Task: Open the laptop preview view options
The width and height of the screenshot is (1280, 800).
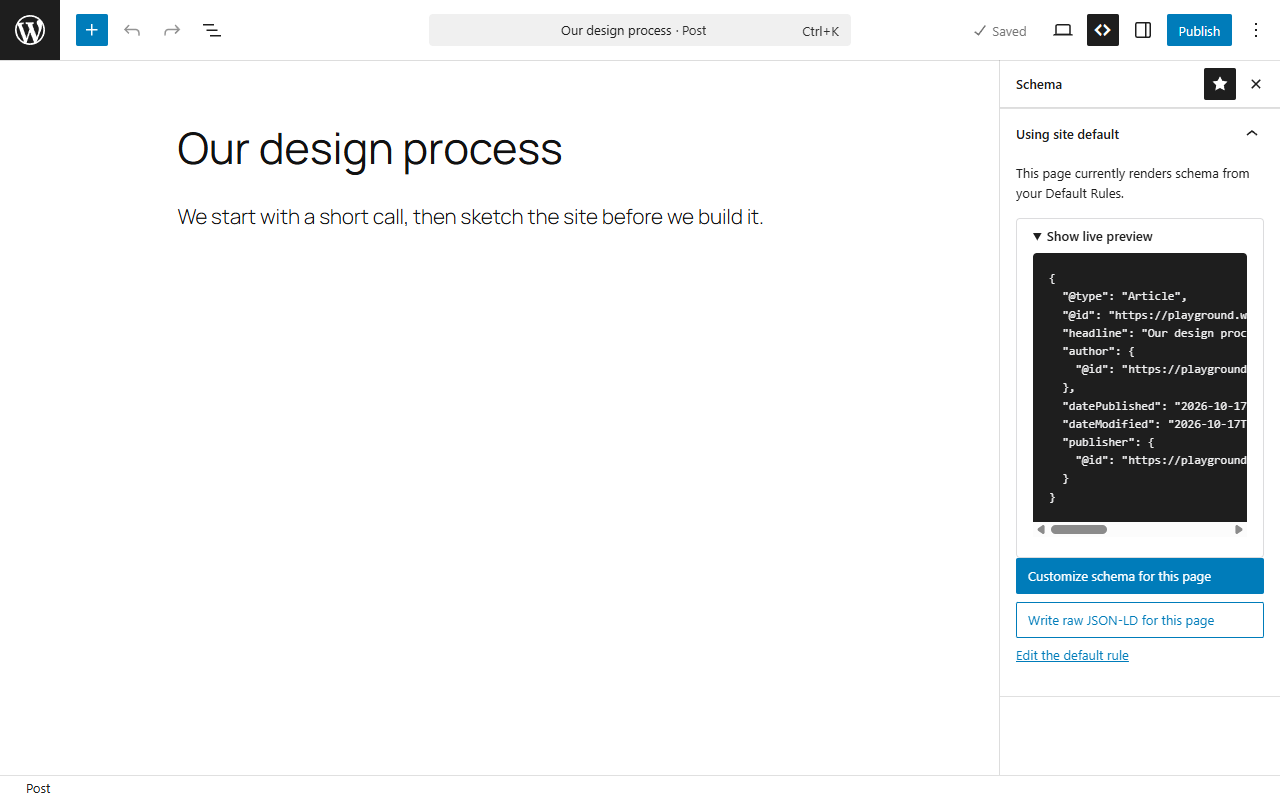Action: tap(1063, 30)
